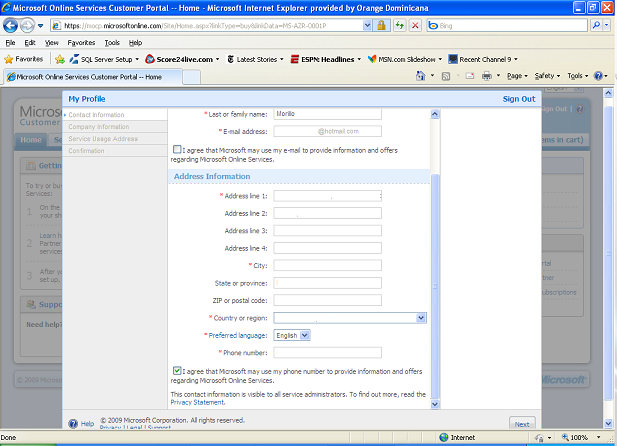This screenshot has height=446, width=617.
Task: Open the Favorites star button
Action: [23, 59]
